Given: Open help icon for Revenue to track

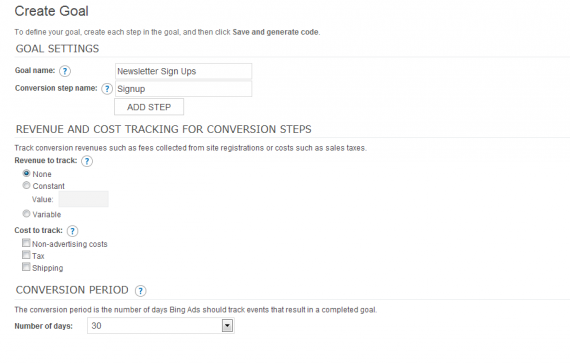Looking at the screenshot, I should coord(87,161).
